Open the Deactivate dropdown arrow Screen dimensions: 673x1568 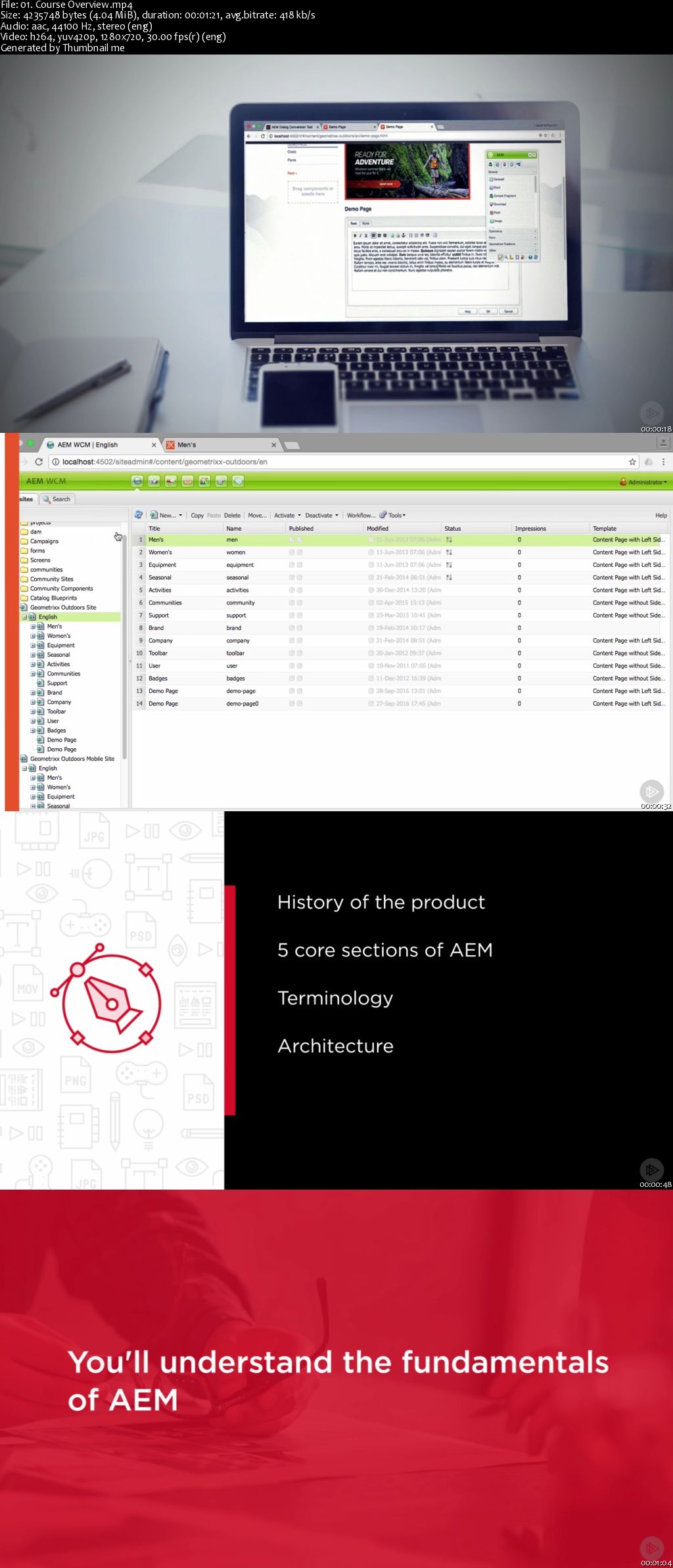point(336,516)
